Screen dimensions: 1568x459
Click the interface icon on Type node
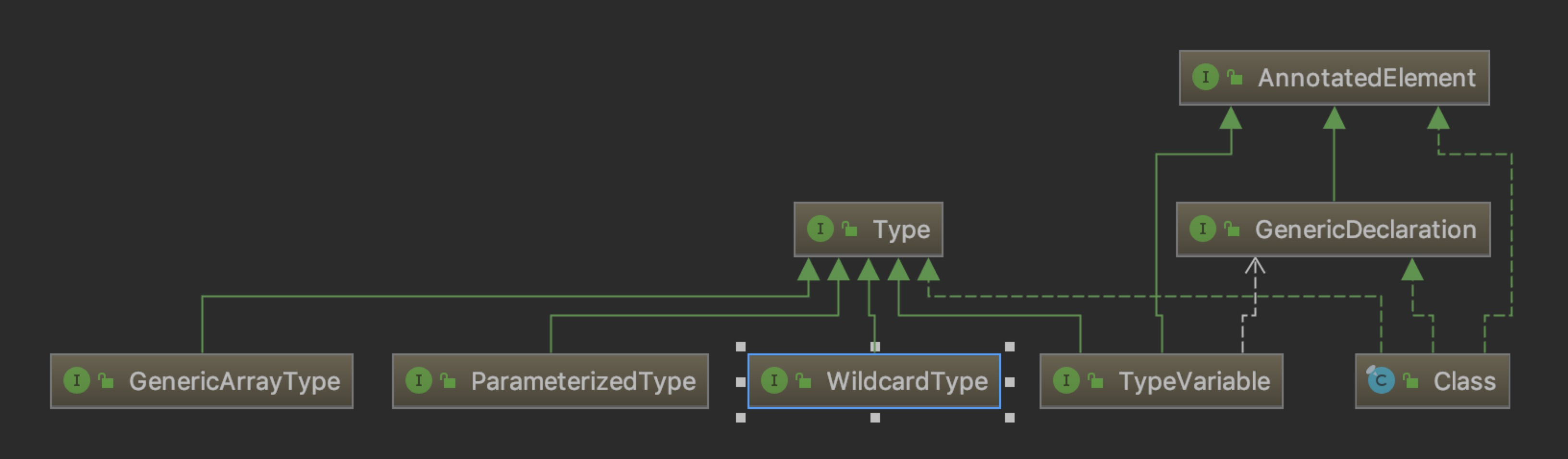[x=820, y=229]
